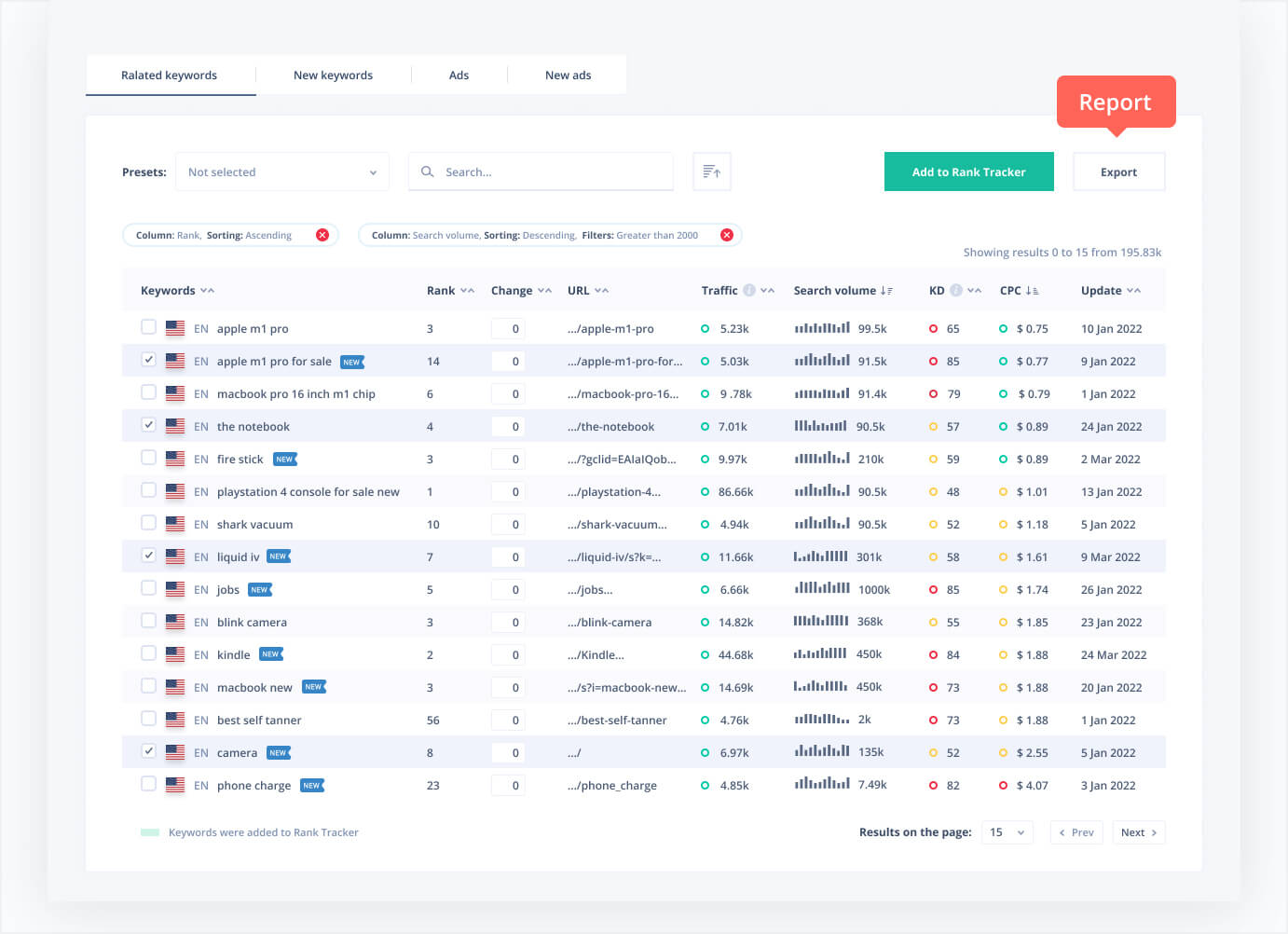Switch to New keywords tab

333,76
